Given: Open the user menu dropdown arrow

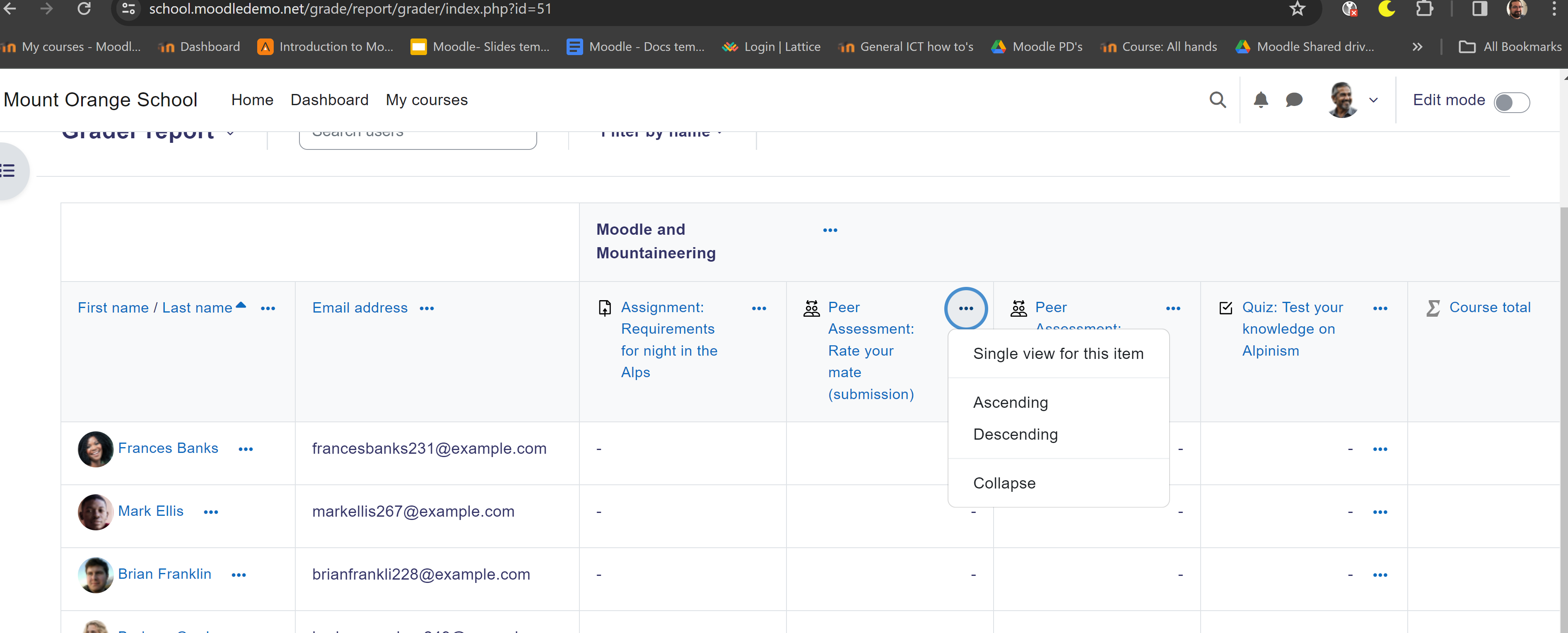Looking at the screenshot, I should (x=1373, y=101).
